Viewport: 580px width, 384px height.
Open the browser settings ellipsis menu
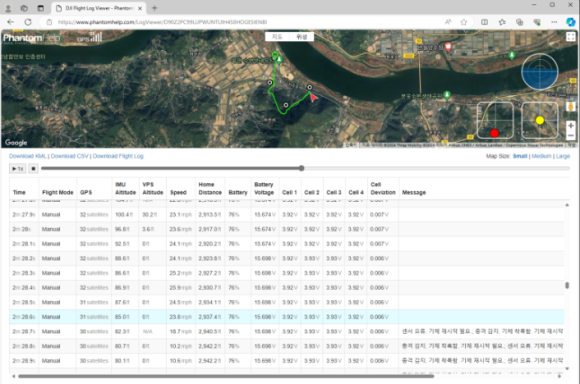coord(554,22)
